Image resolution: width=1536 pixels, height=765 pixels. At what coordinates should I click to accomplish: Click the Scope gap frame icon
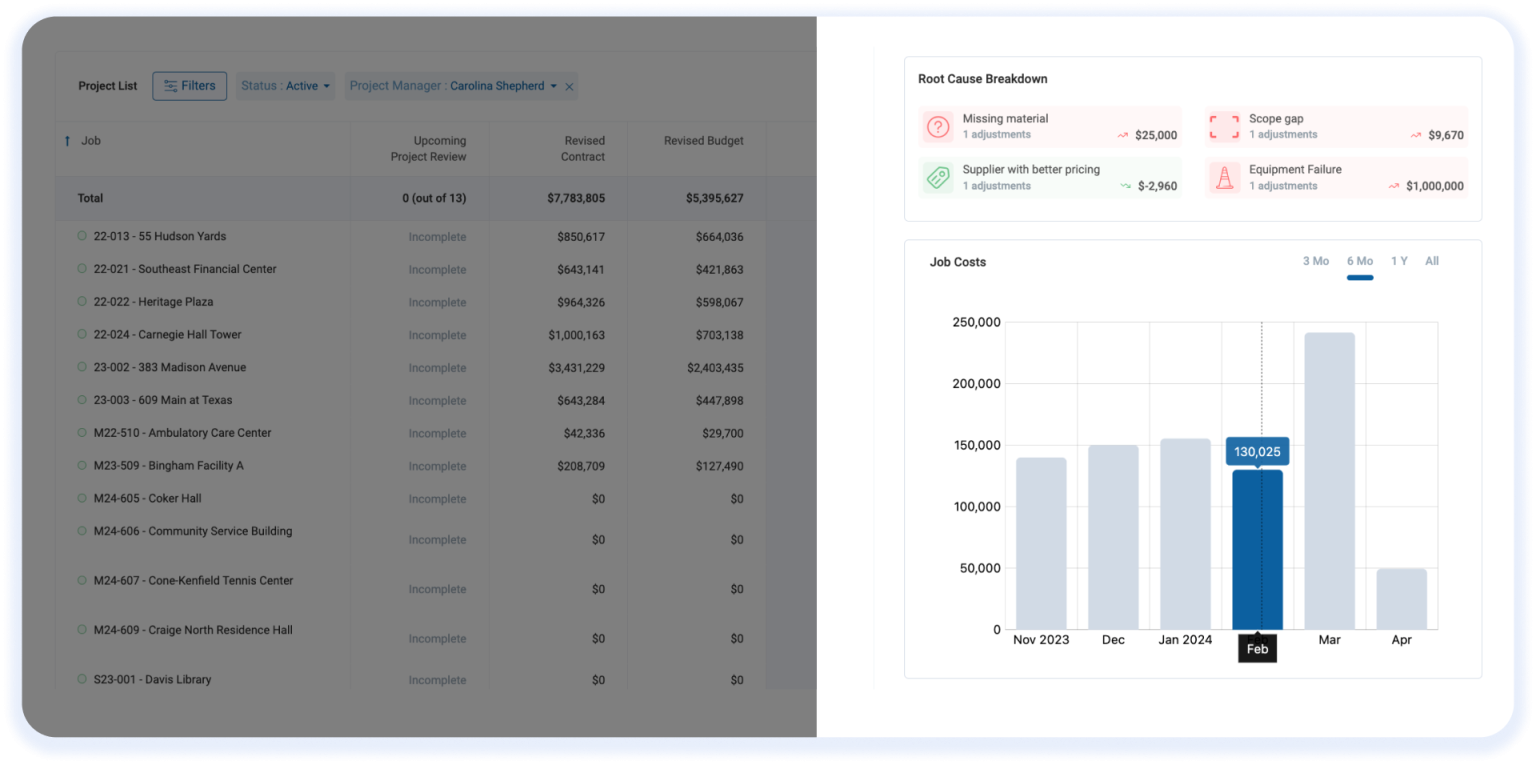pos(1224,126)
